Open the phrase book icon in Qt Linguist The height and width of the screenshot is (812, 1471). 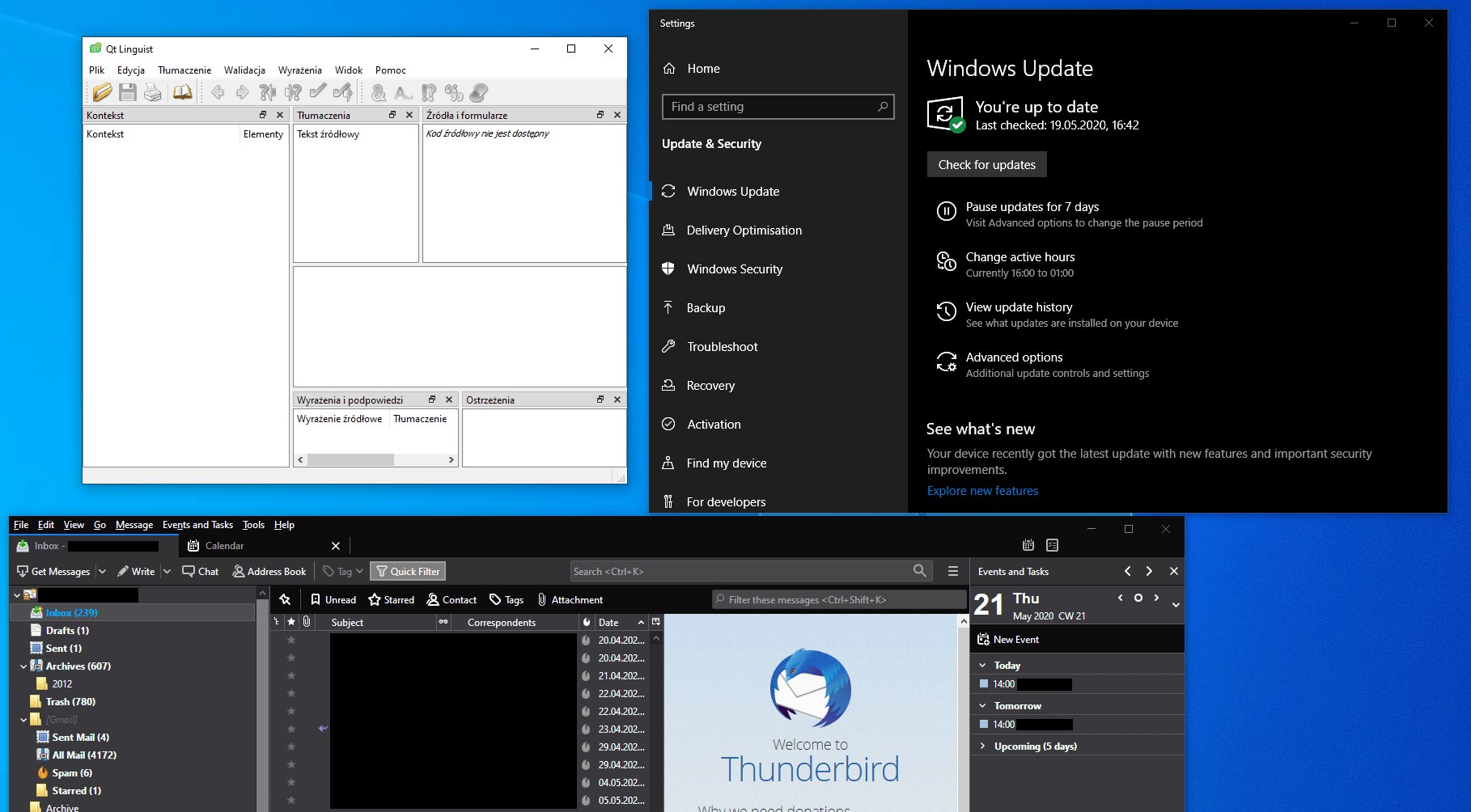coord(183,92)
